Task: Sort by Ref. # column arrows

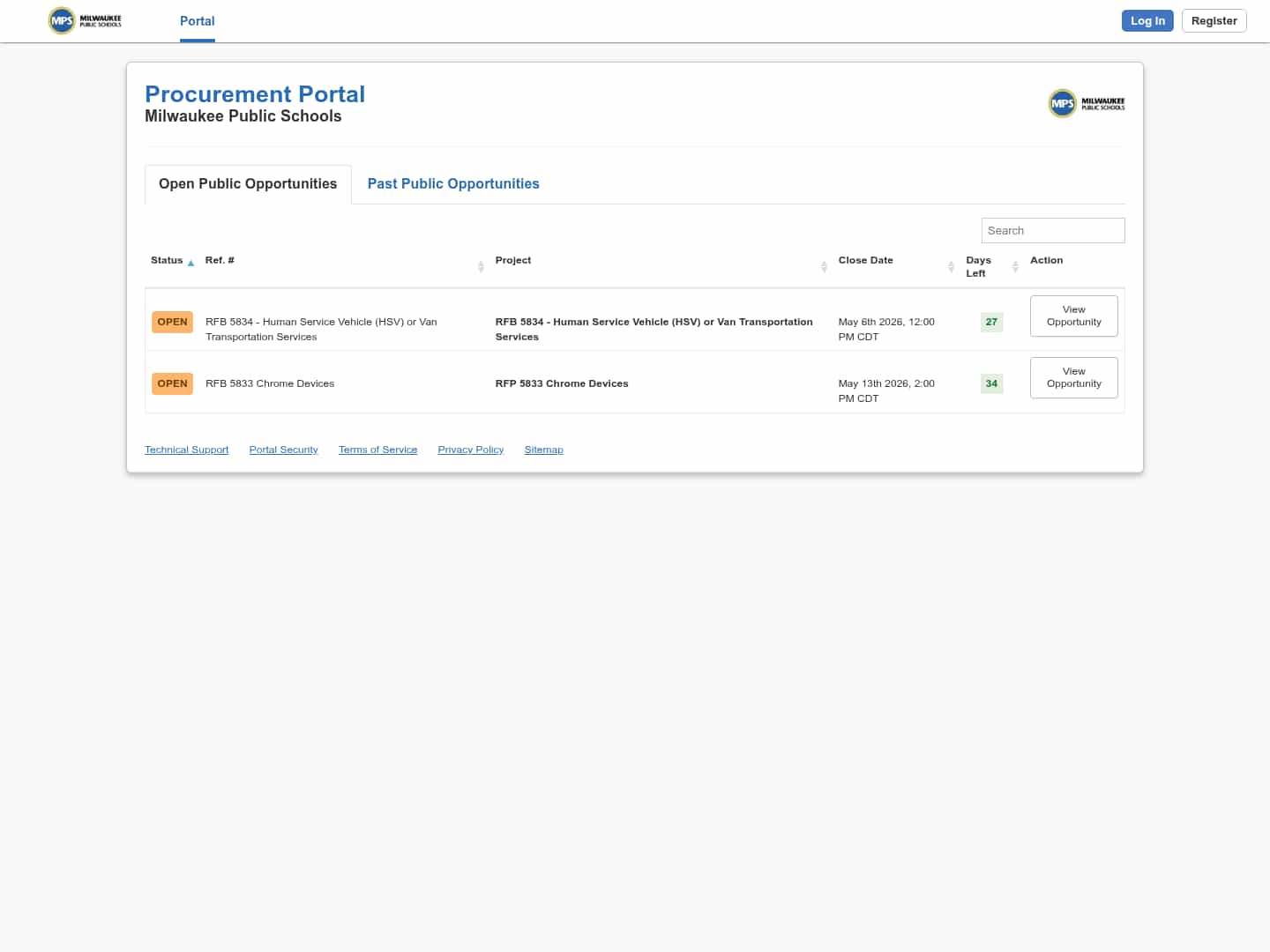Action: 481,266
